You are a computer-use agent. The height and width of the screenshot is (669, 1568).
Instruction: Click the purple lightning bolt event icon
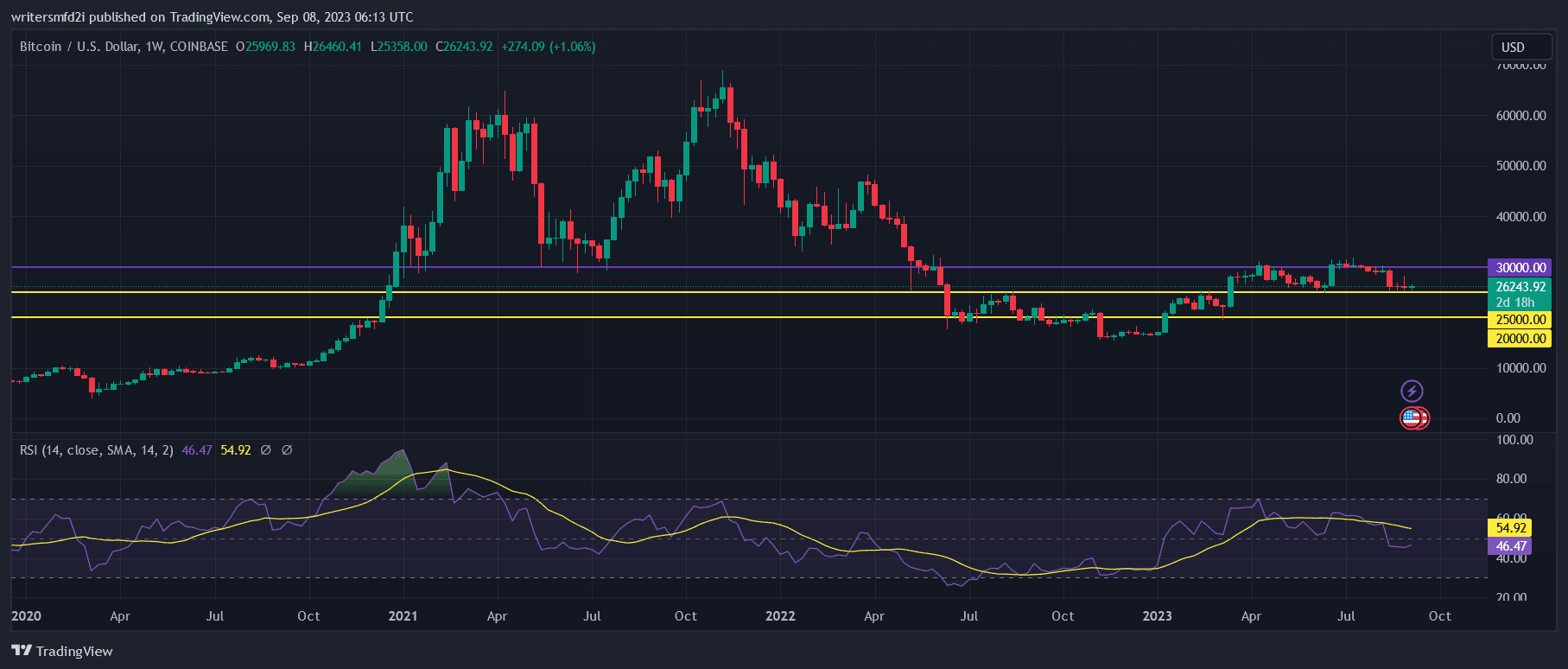click(x=1411, y=391)
